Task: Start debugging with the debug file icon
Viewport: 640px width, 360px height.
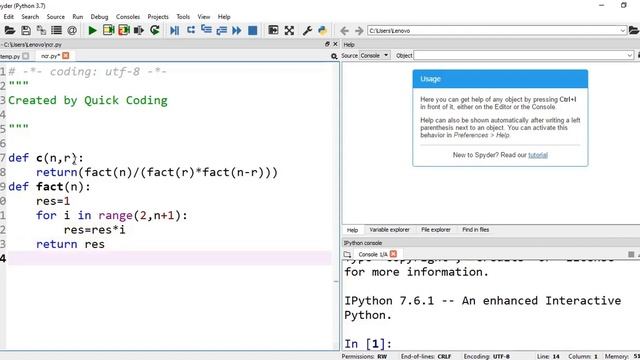Action: point(175,30)
